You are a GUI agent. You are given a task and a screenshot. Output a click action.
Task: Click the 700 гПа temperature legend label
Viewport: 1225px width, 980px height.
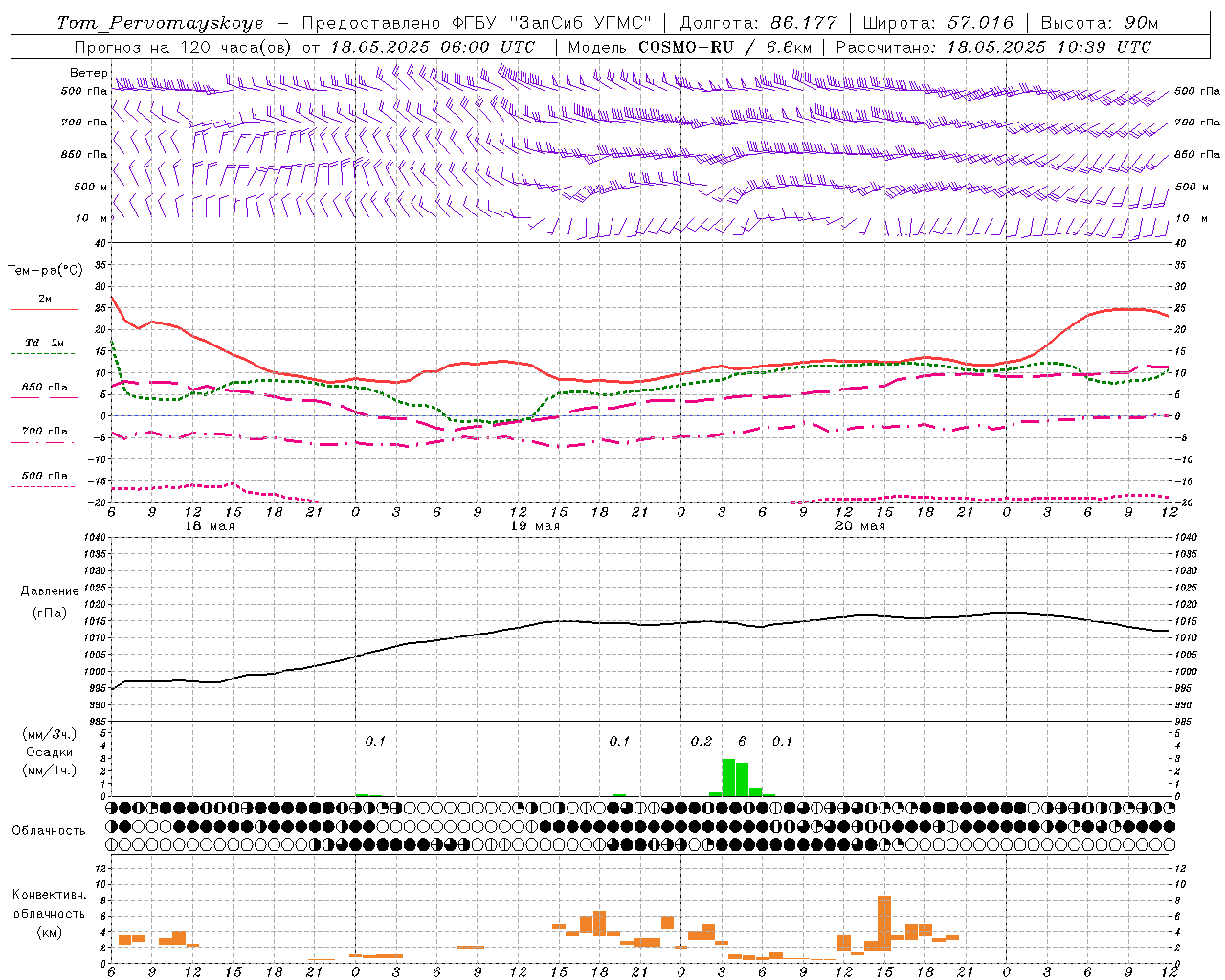45,432
